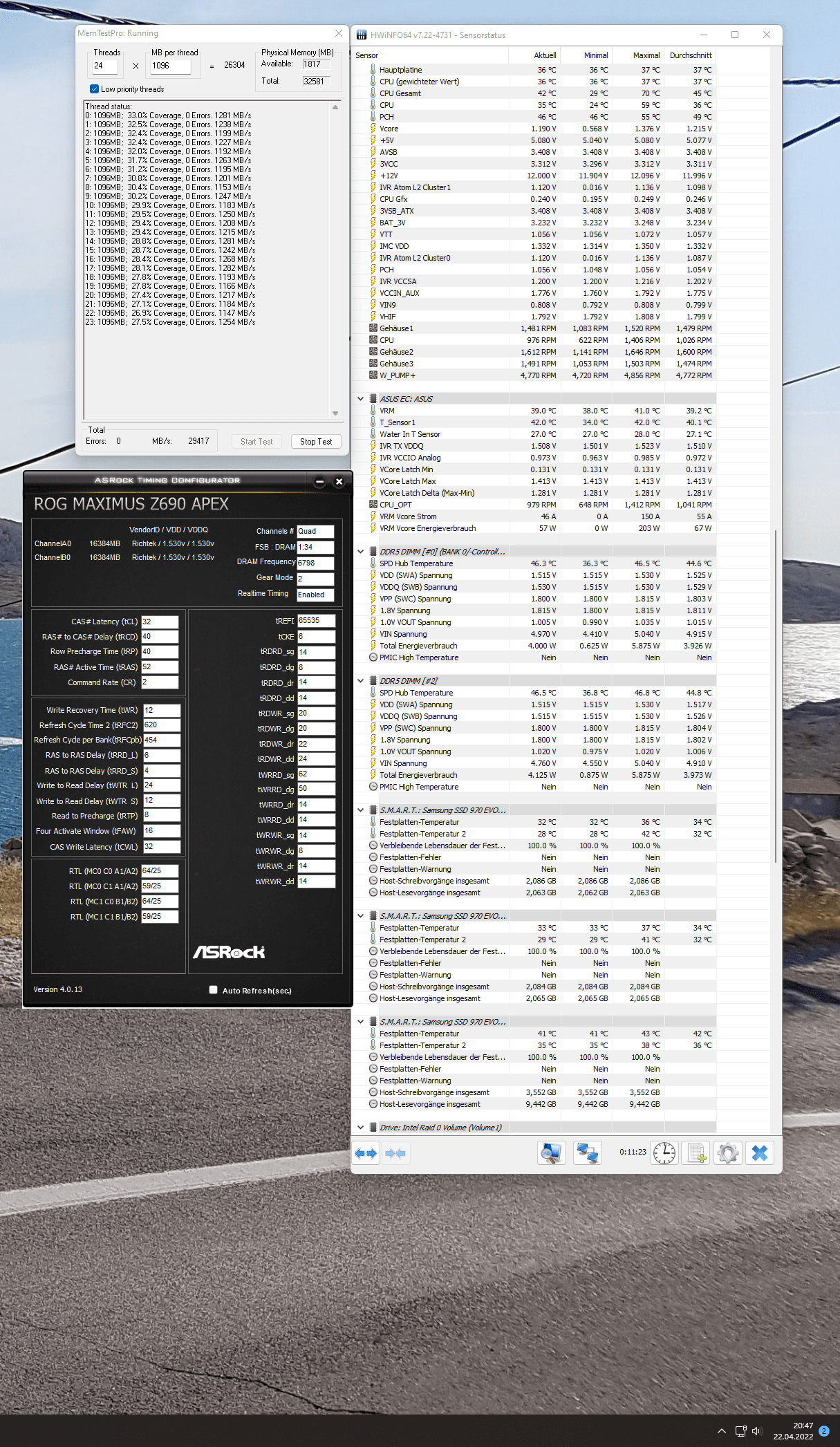Open HWiNFO sensor settings gear icon
Image resolution: width=840 pixels, height=1447 pixels.
tap(728, 1153)
